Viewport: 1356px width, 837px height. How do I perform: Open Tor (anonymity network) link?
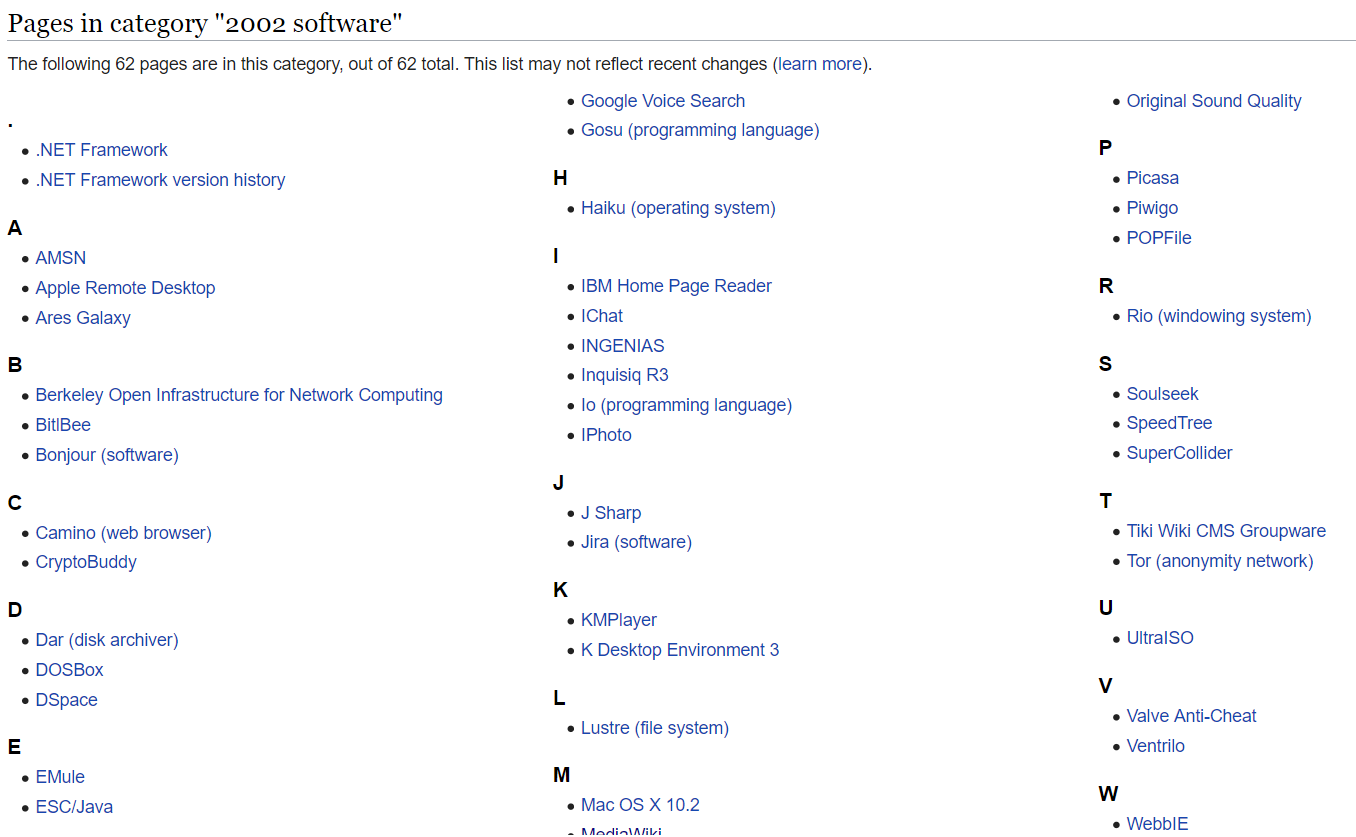[1220, 561]
